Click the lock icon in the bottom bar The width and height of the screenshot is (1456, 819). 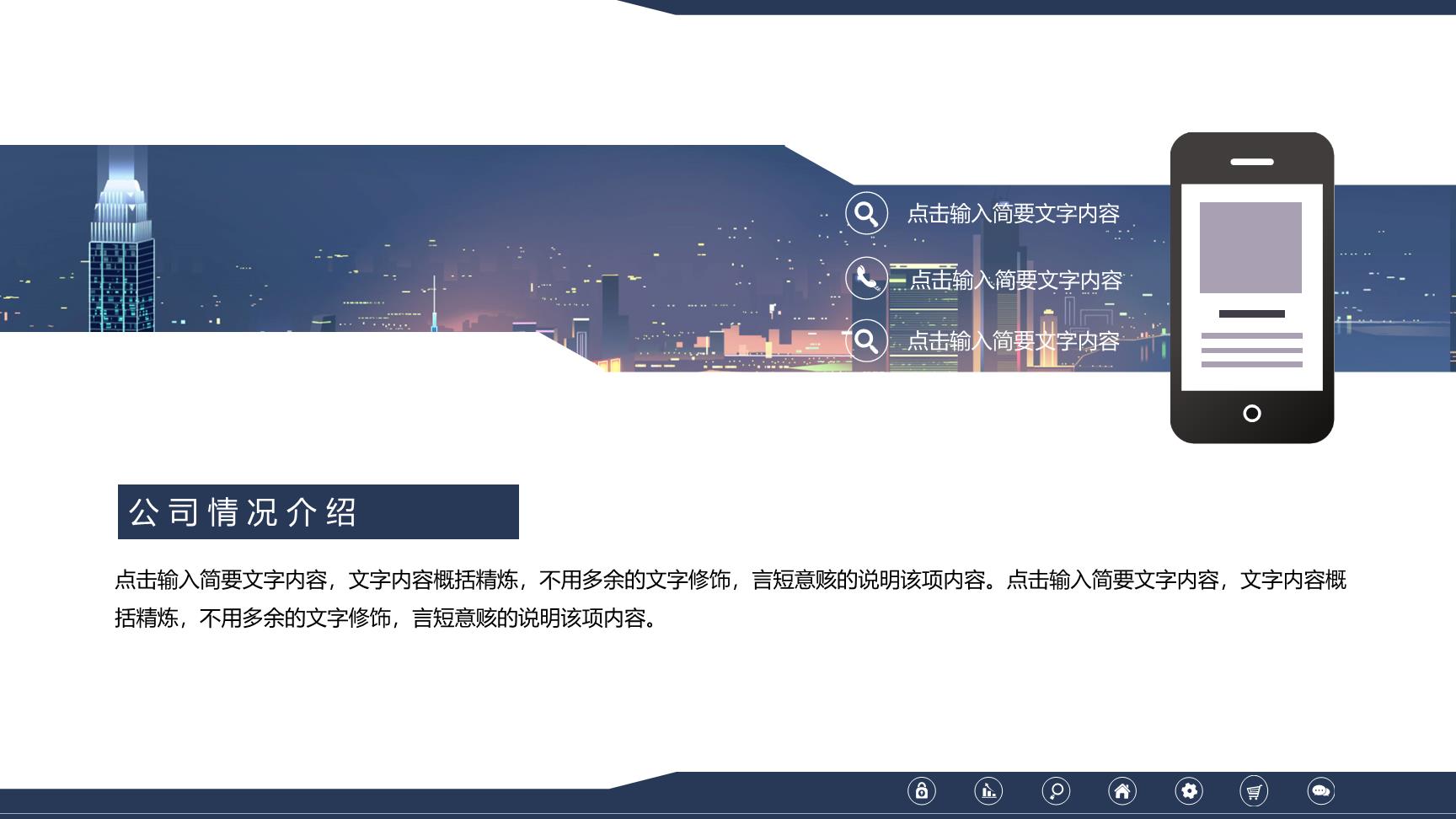922,791
